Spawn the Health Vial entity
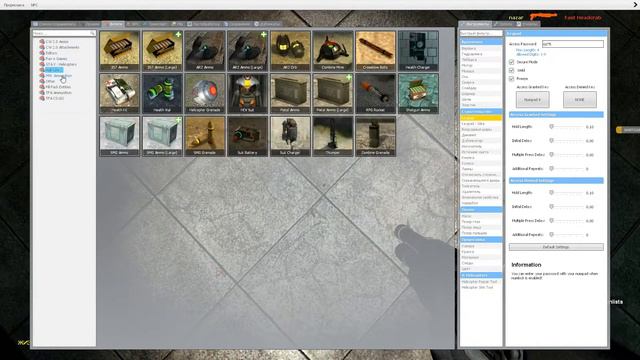The width and height of the screenshot is (640, 360). 162,93
